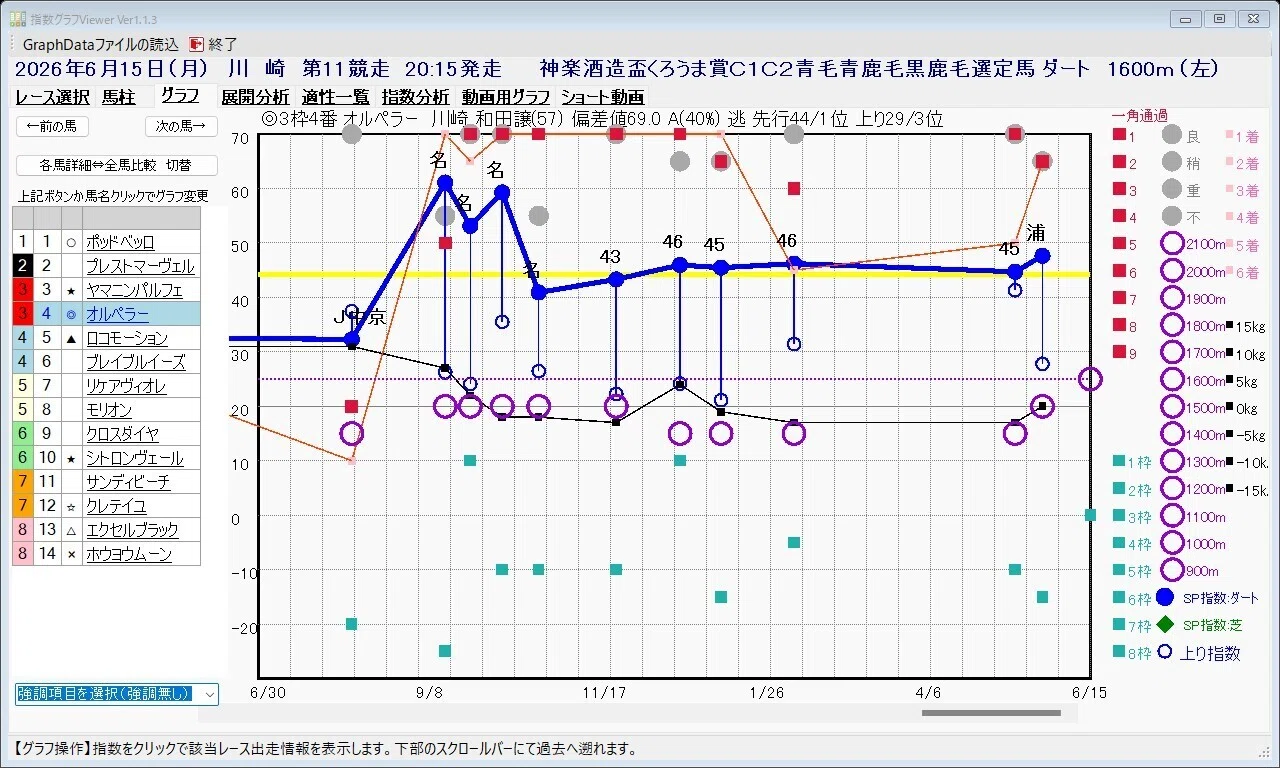Select horse クレテイユ
The height and width of the screenshot is (768, 1280).
(116, 506)
